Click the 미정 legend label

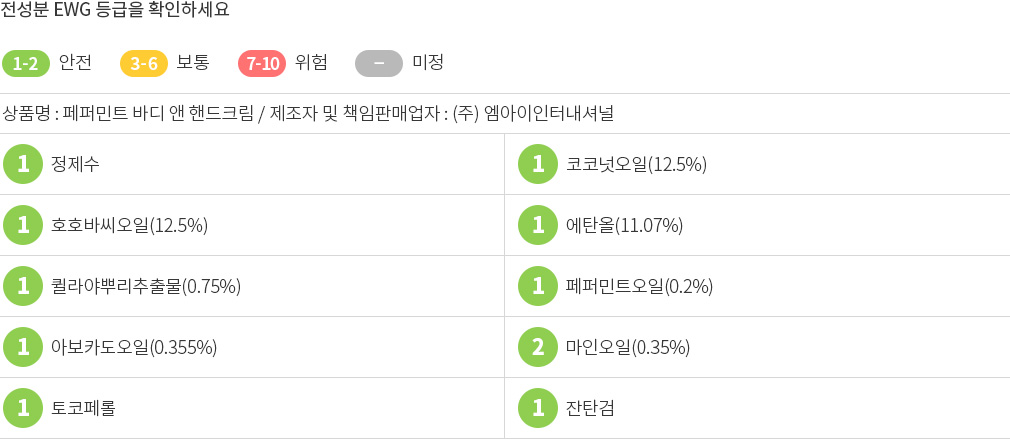[428, 63]
